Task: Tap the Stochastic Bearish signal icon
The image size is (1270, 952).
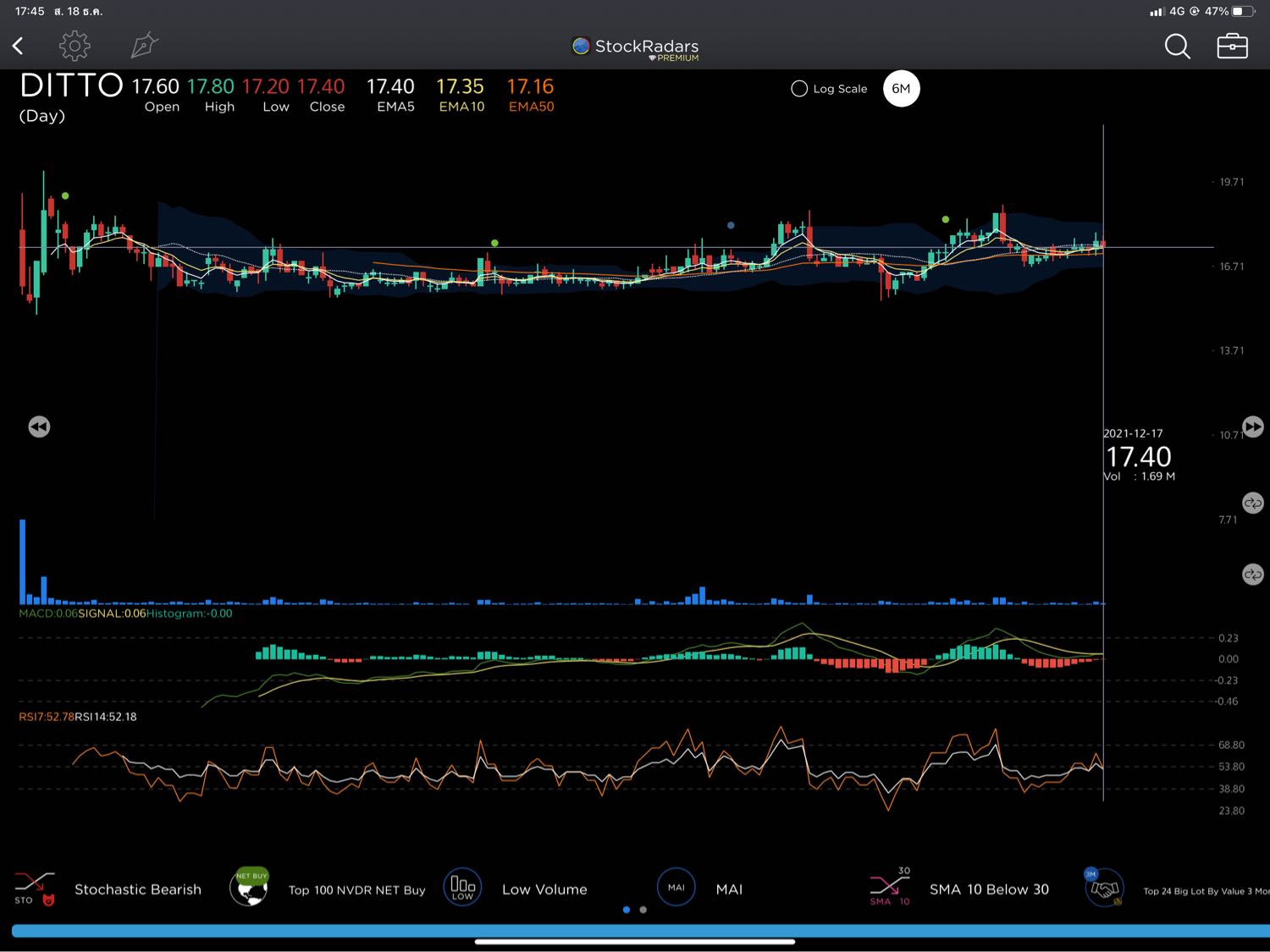Action: tap(35, 889)
